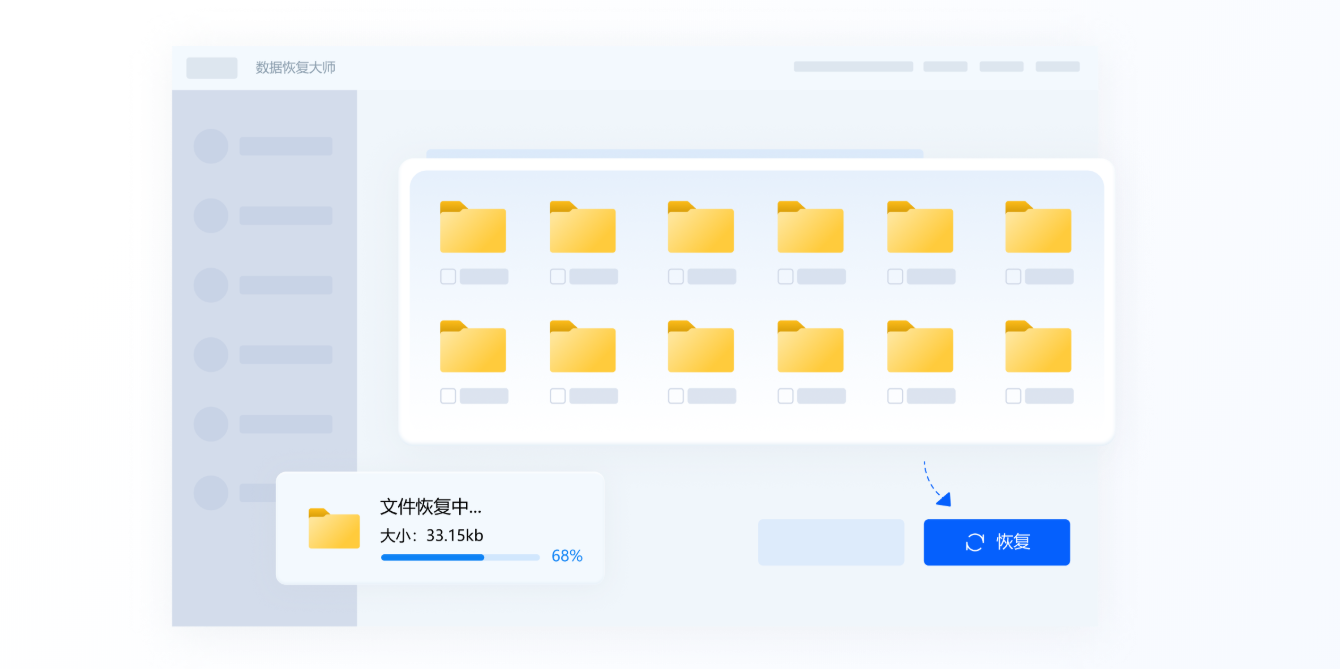This screenshot has width=1340, height=669.
Task: Check the box under the fourth bottom-row folder
Action: tap(785, 395)
